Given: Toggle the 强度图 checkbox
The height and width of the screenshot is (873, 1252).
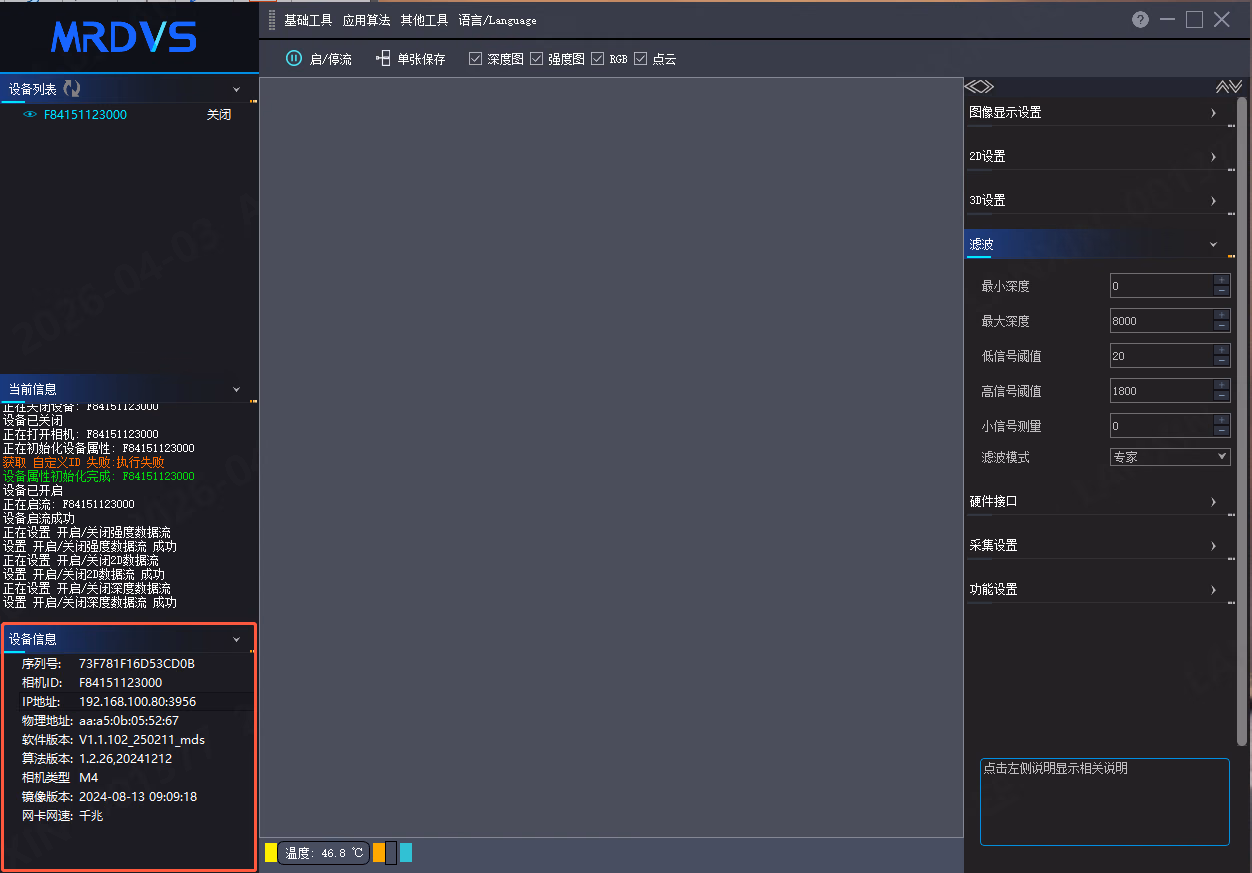Looking at the screenshot, I should point(536,59).
